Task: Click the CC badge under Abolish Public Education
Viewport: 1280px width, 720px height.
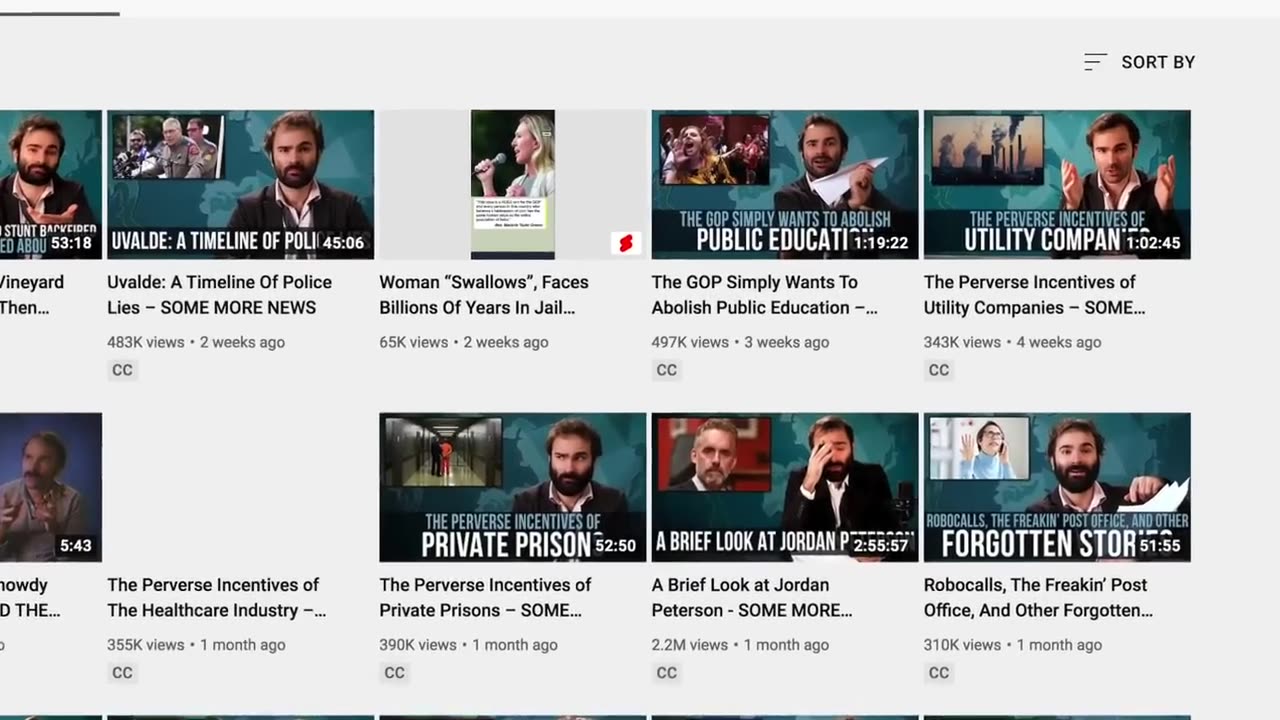Action: [667, 370]
